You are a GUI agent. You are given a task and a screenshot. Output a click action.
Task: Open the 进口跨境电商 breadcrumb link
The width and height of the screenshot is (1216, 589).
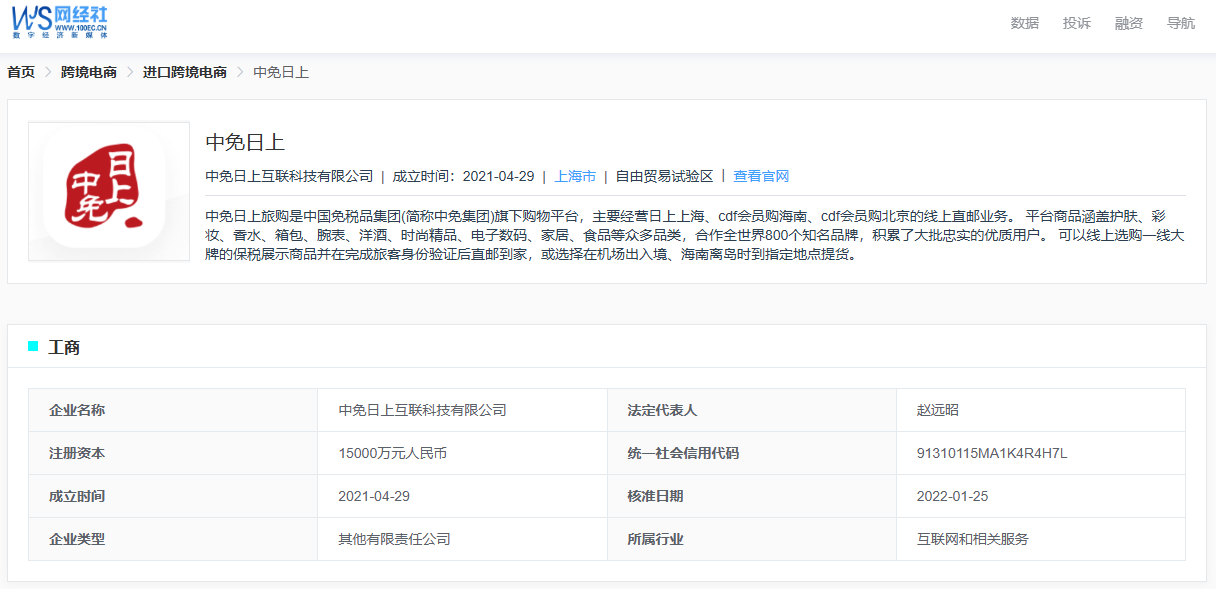[185, 72]
